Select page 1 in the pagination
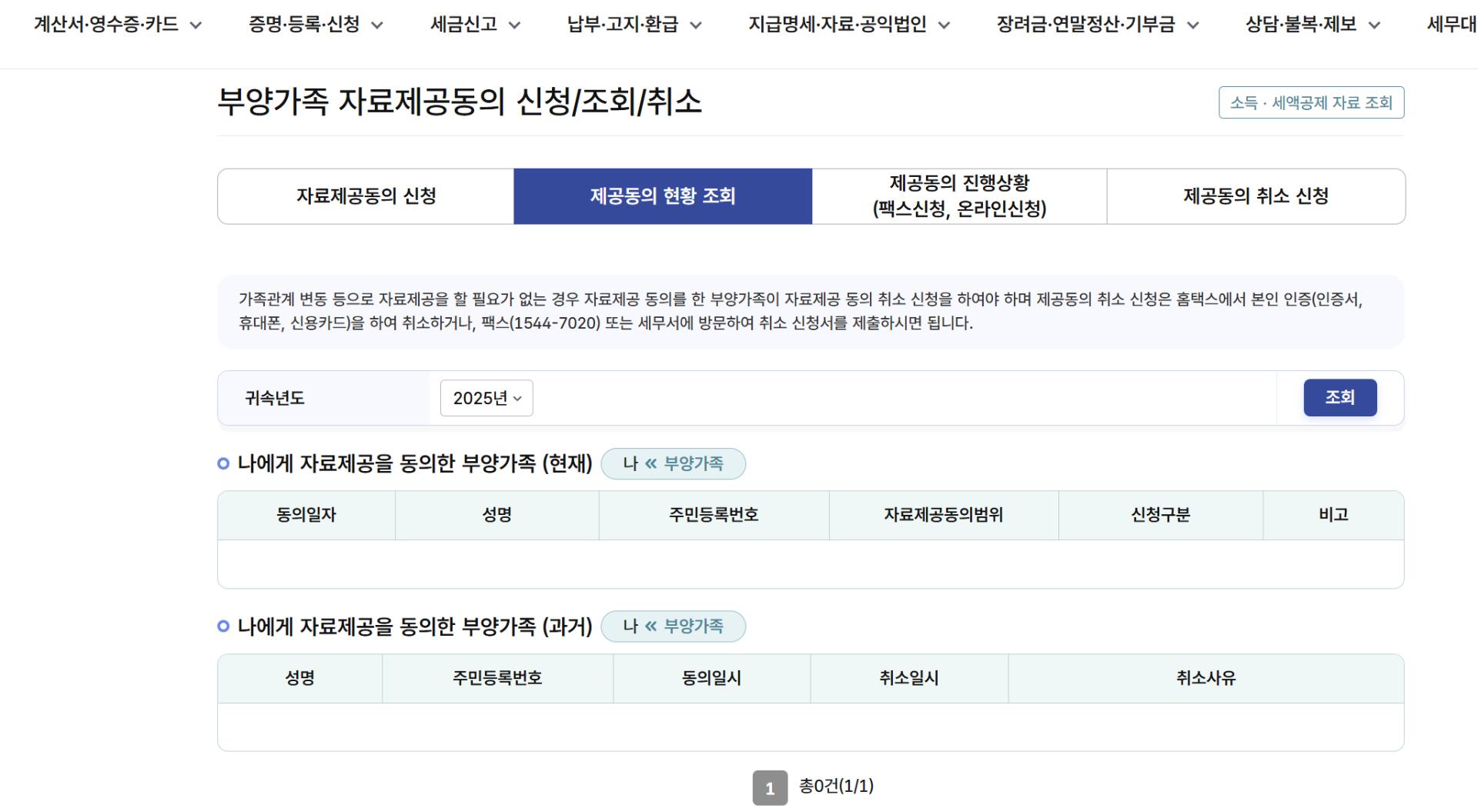Viewport: 1478px width, 812px height. [770, 788]
